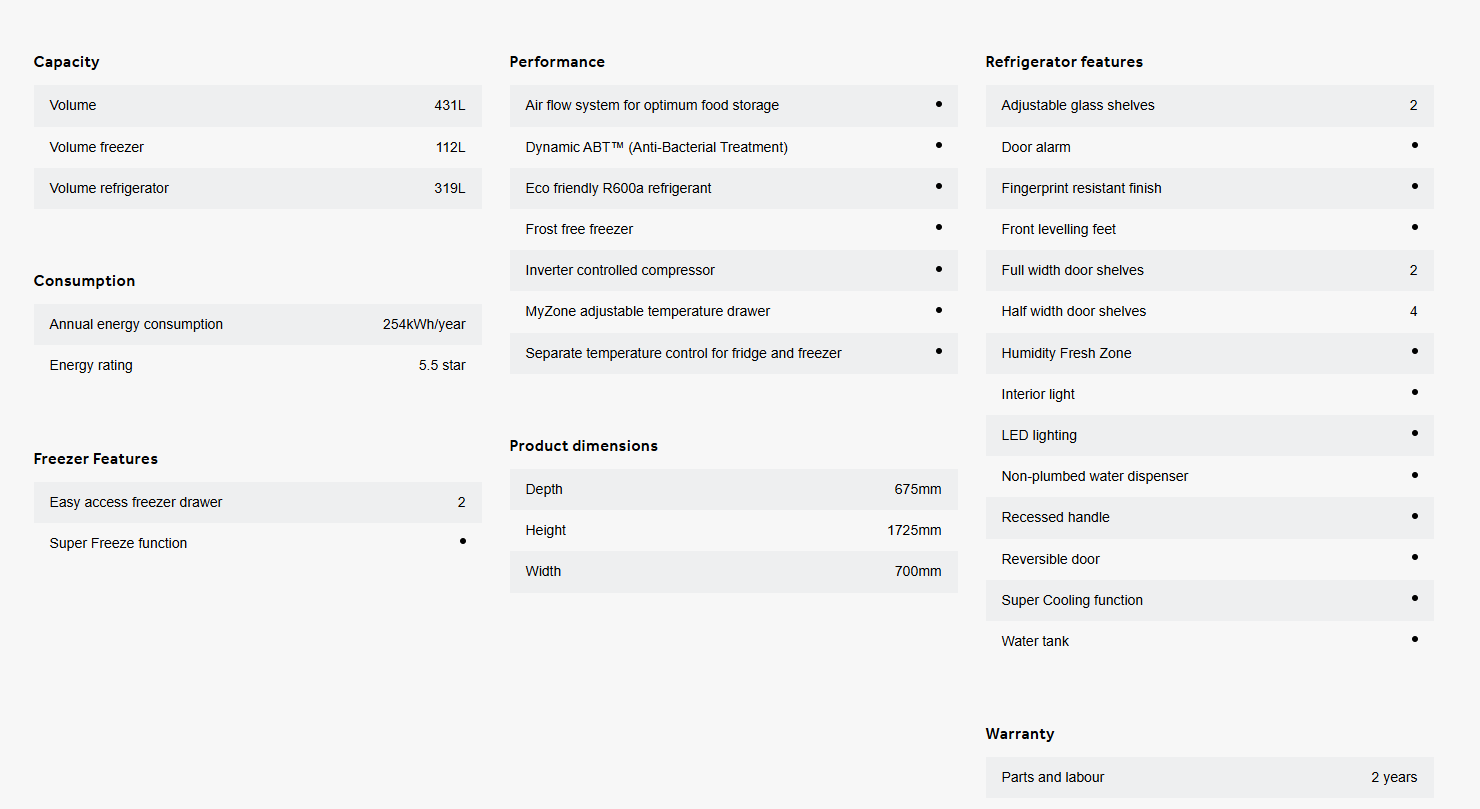
Task: Select the Annual energy consumption row
Action: click(x=257, y=324)
